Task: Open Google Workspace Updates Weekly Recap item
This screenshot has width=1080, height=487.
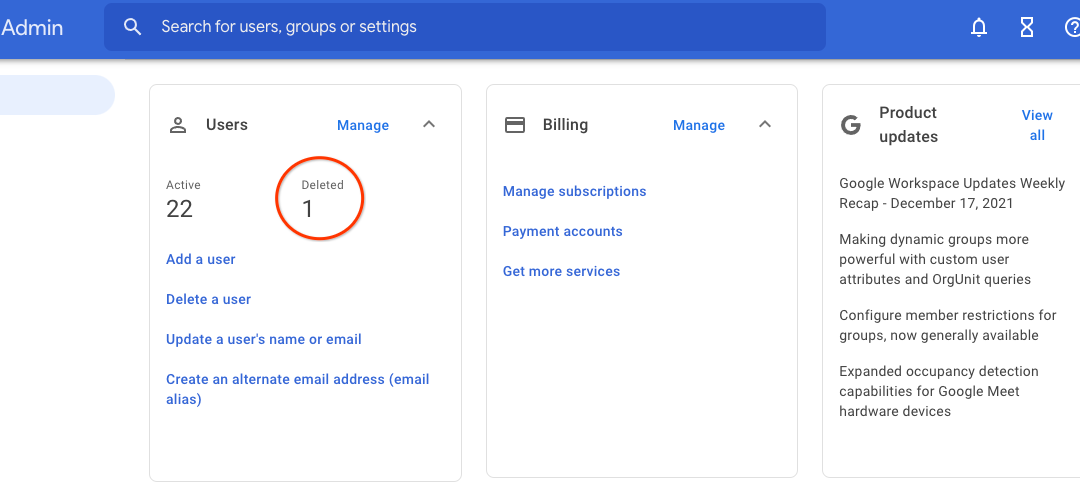Action: 952,194
